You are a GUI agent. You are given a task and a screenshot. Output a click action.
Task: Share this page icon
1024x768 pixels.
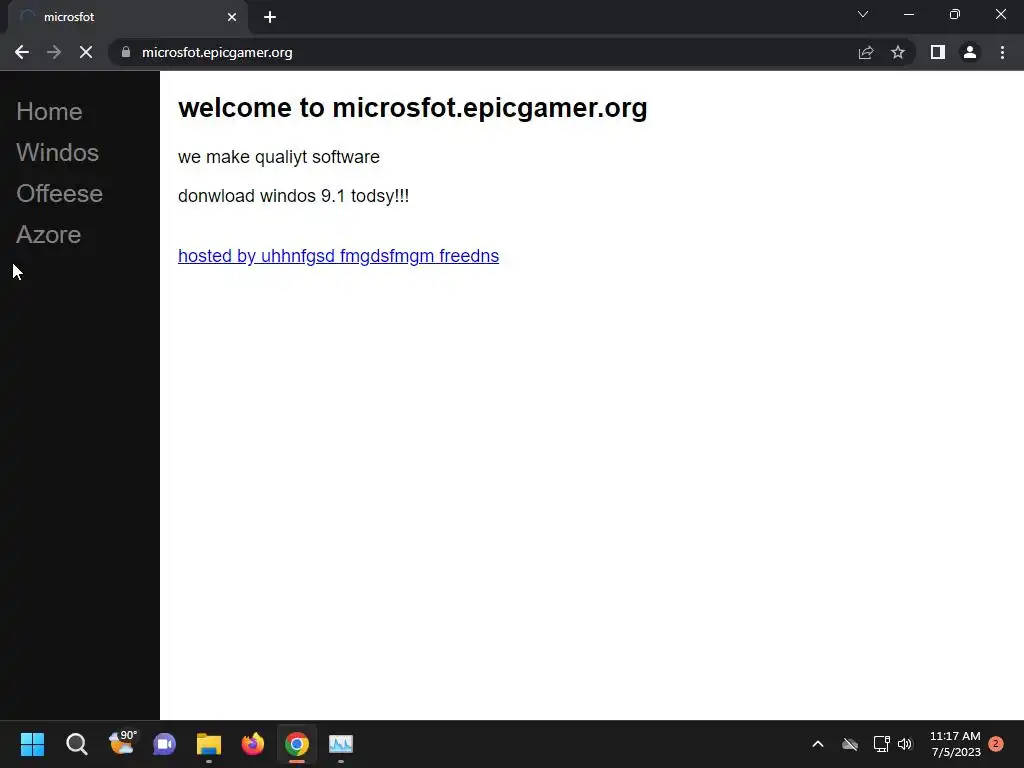866,52
